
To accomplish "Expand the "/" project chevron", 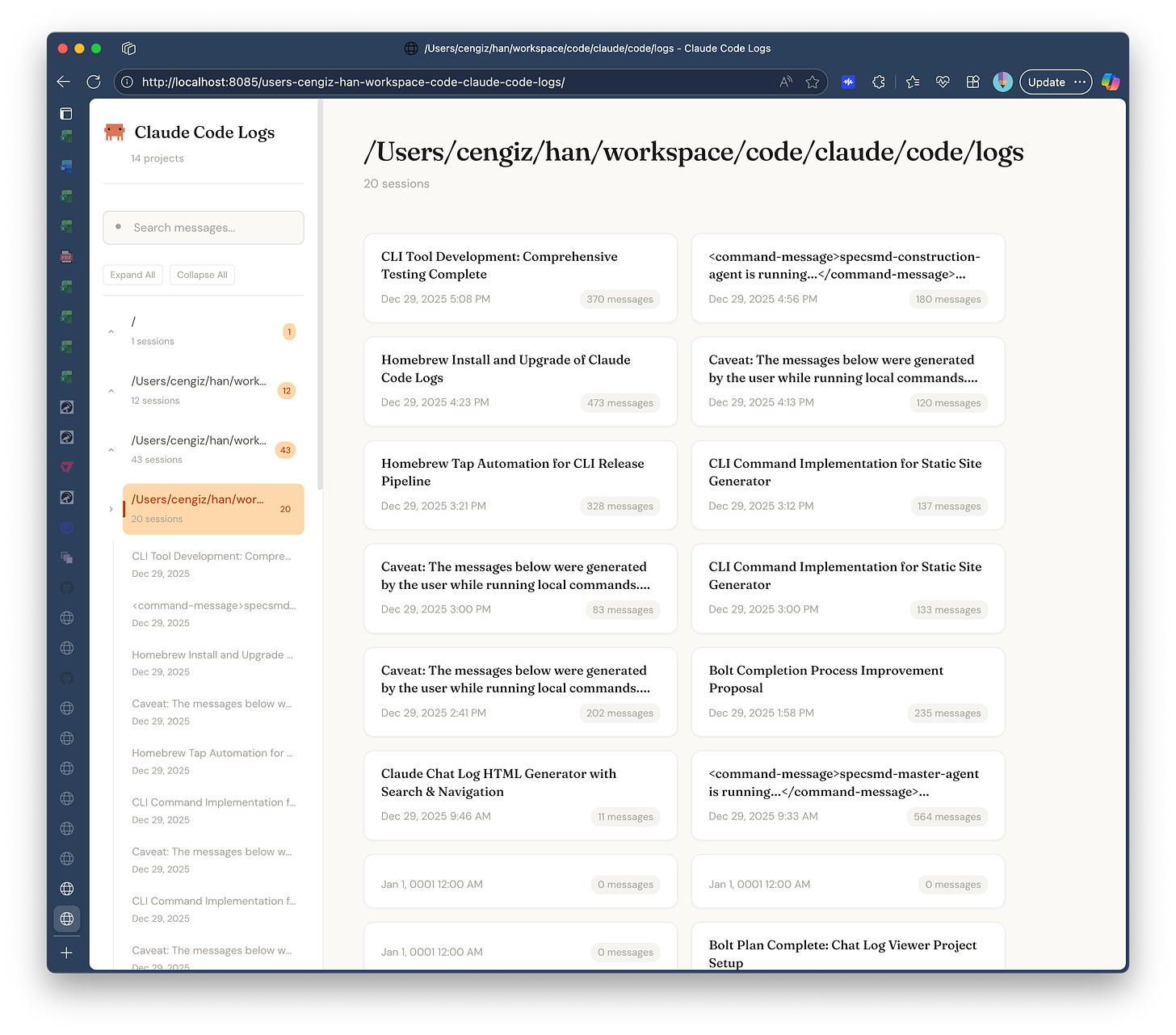I will point(111,331).
